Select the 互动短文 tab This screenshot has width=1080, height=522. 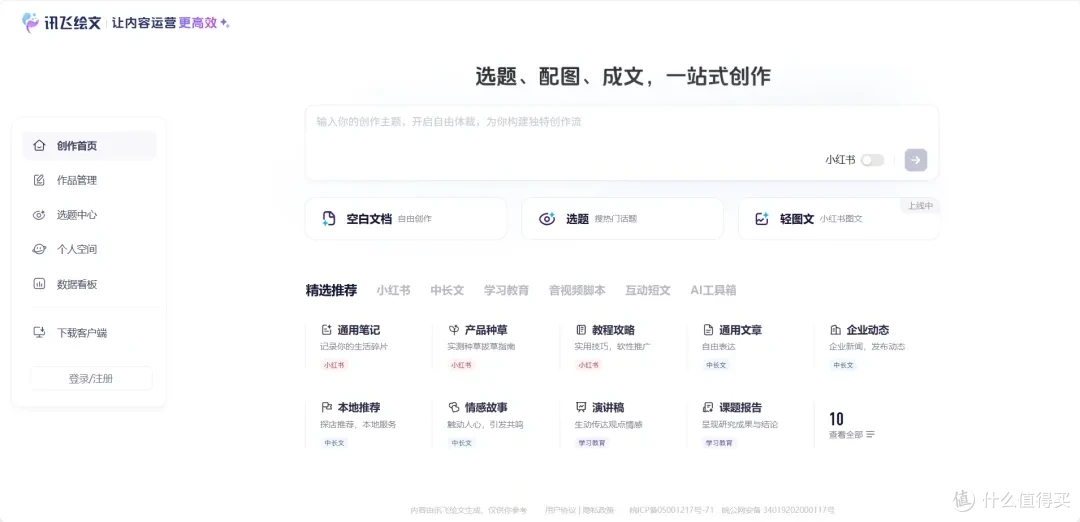click(647, 290)
